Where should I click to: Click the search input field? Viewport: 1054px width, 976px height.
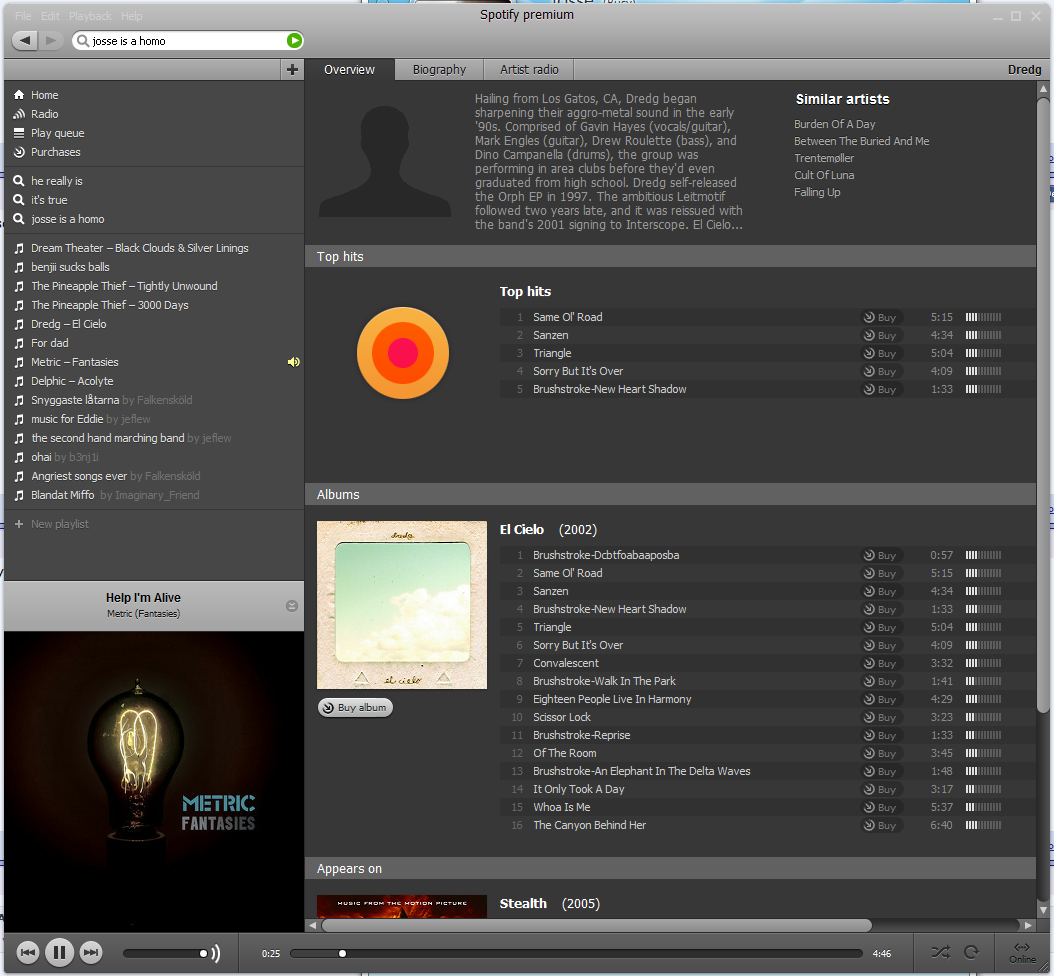coord(188,41)
